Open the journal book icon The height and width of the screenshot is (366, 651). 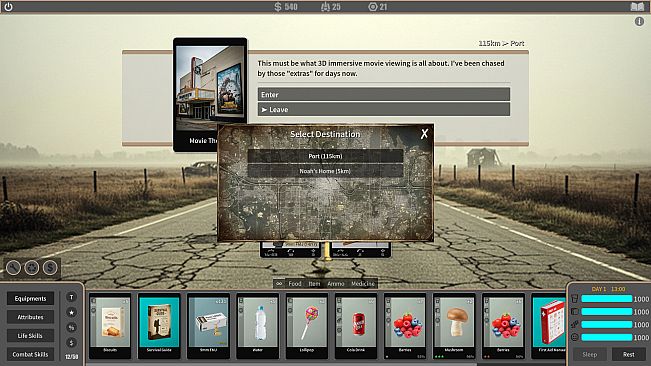point(637,6)
